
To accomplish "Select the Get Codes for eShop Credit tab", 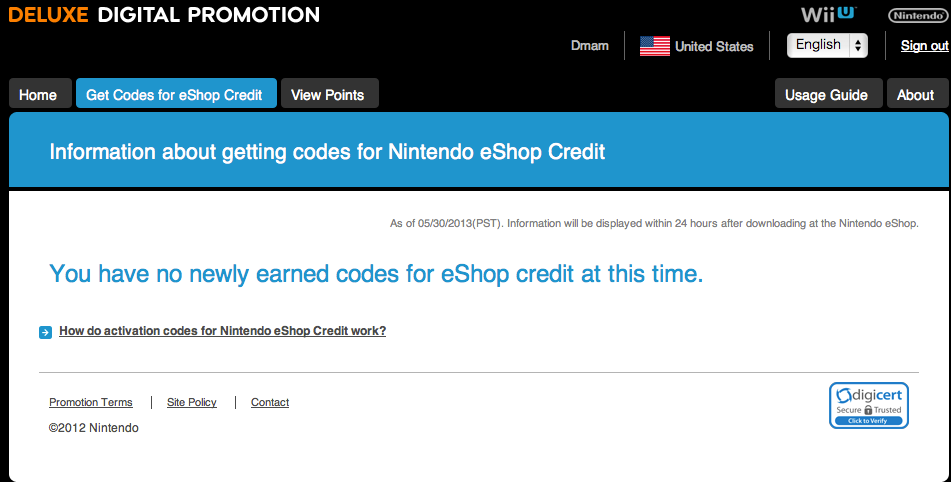I will (174, 95).
